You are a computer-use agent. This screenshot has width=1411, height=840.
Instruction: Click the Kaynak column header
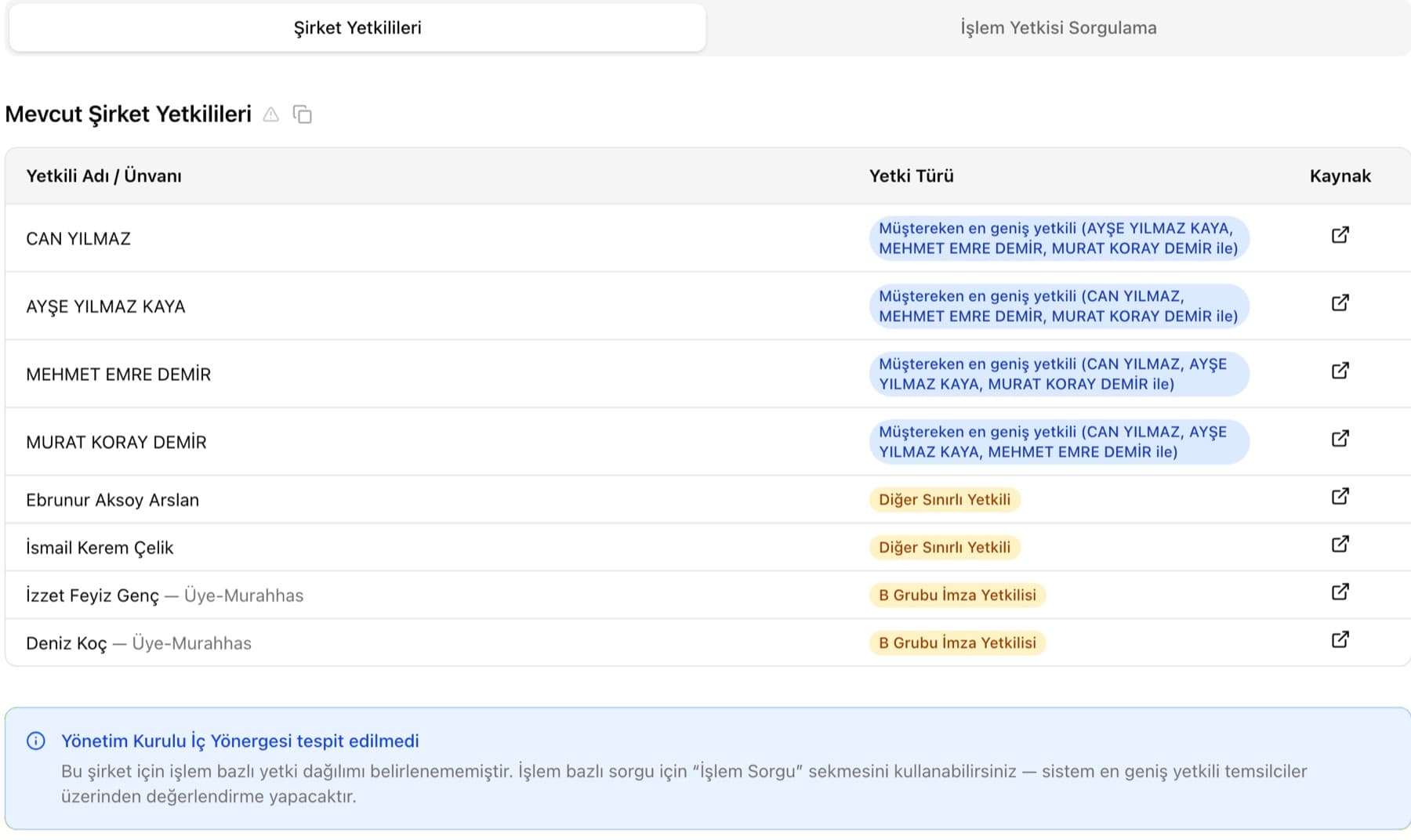1340,176
